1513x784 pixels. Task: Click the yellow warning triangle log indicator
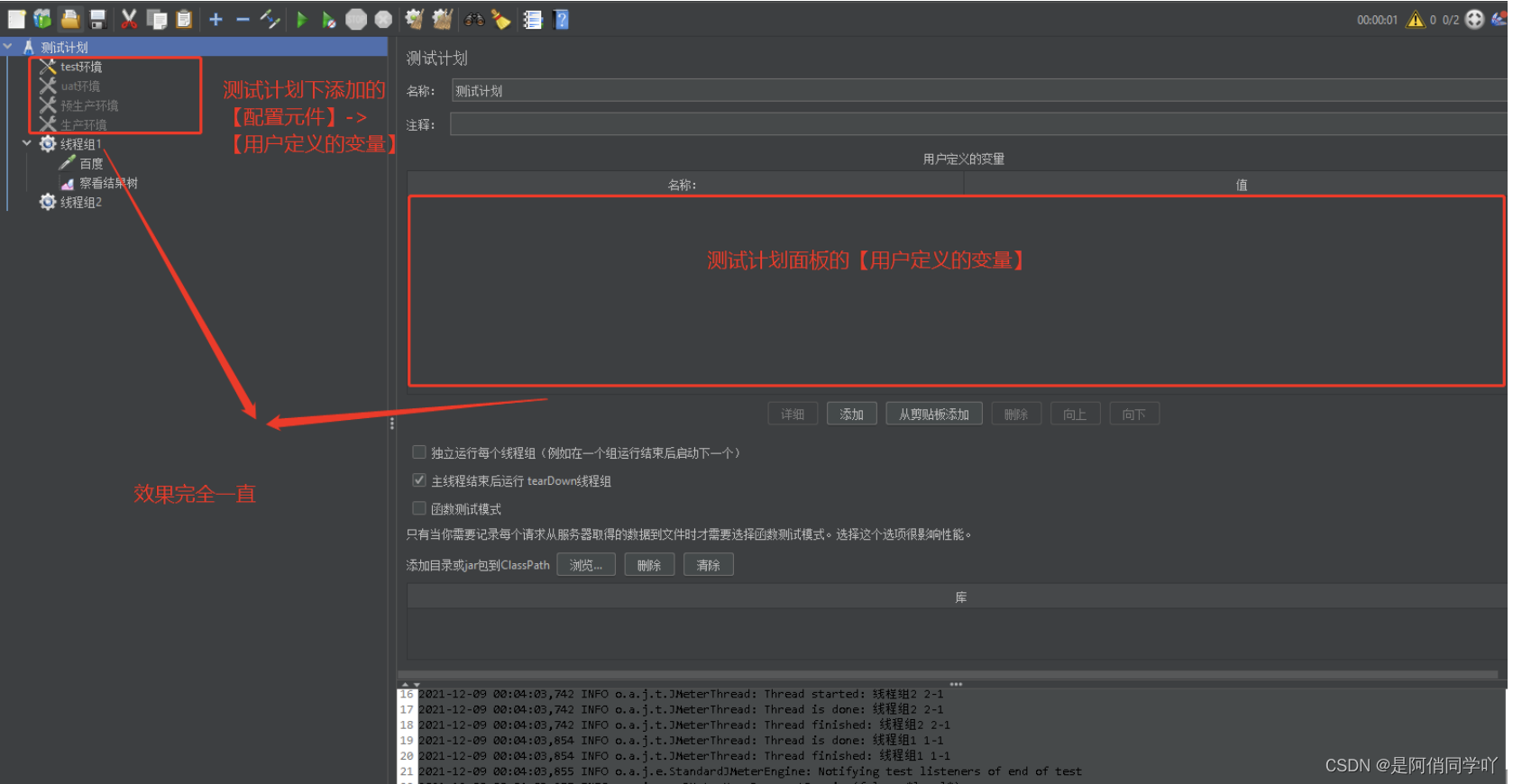click(1416, 19)
